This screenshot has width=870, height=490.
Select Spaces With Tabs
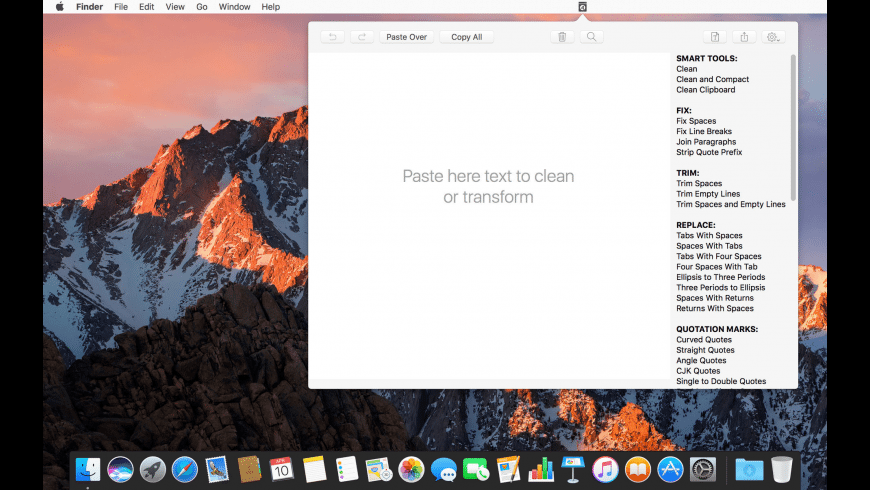(709, 246)
